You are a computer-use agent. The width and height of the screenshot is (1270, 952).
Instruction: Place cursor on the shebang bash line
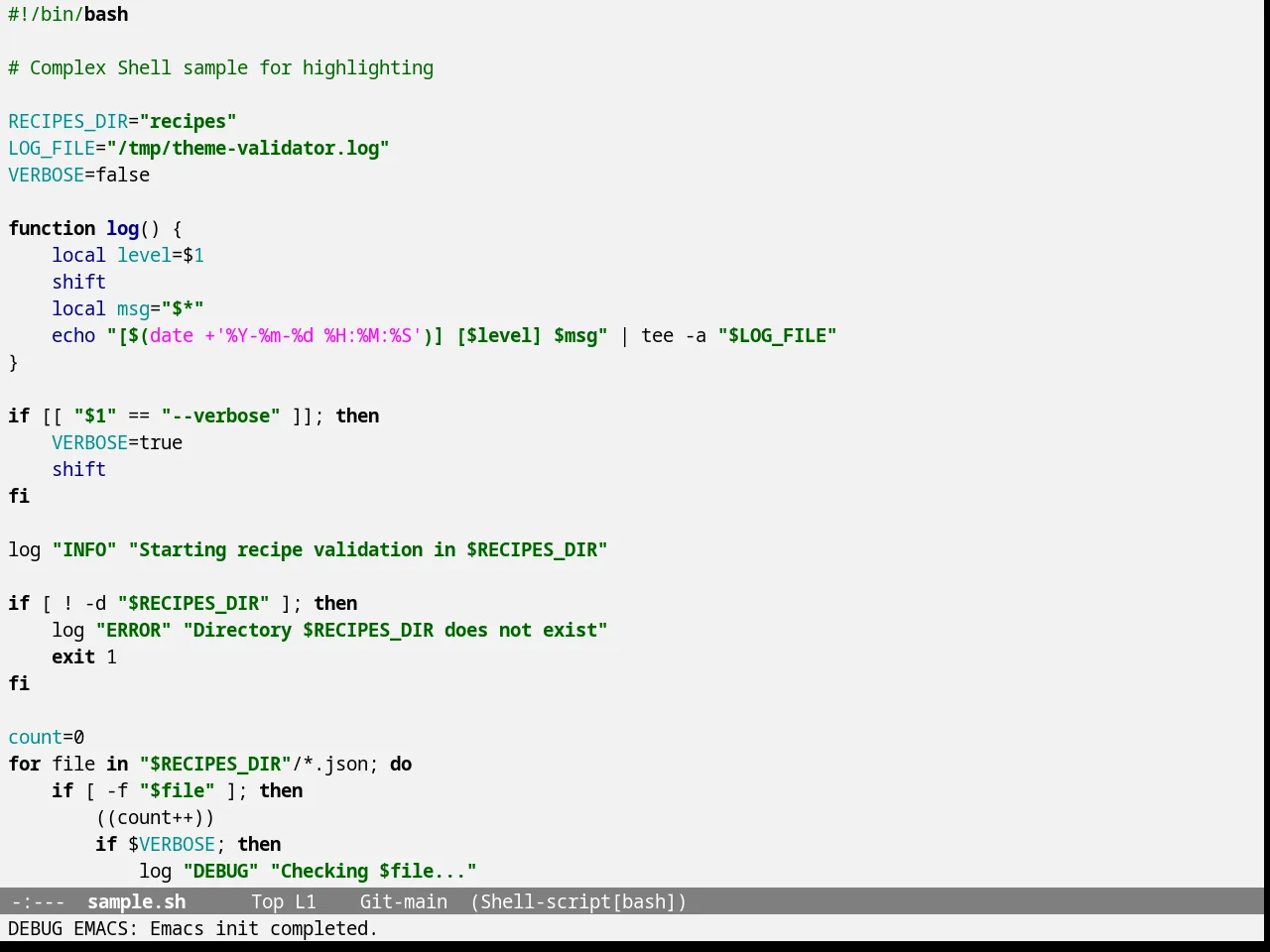coord(68,14)
